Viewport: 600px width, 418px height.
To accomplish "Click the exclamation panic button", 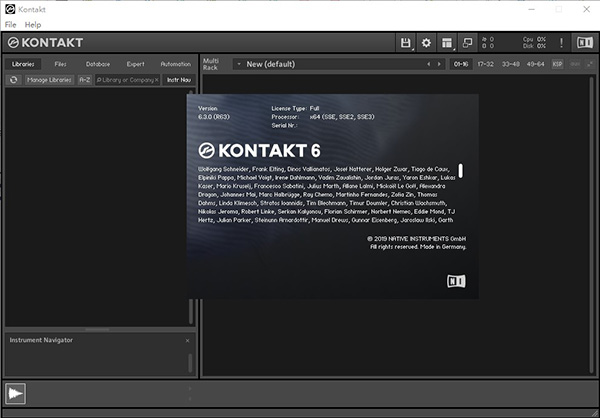I will 561,43.
